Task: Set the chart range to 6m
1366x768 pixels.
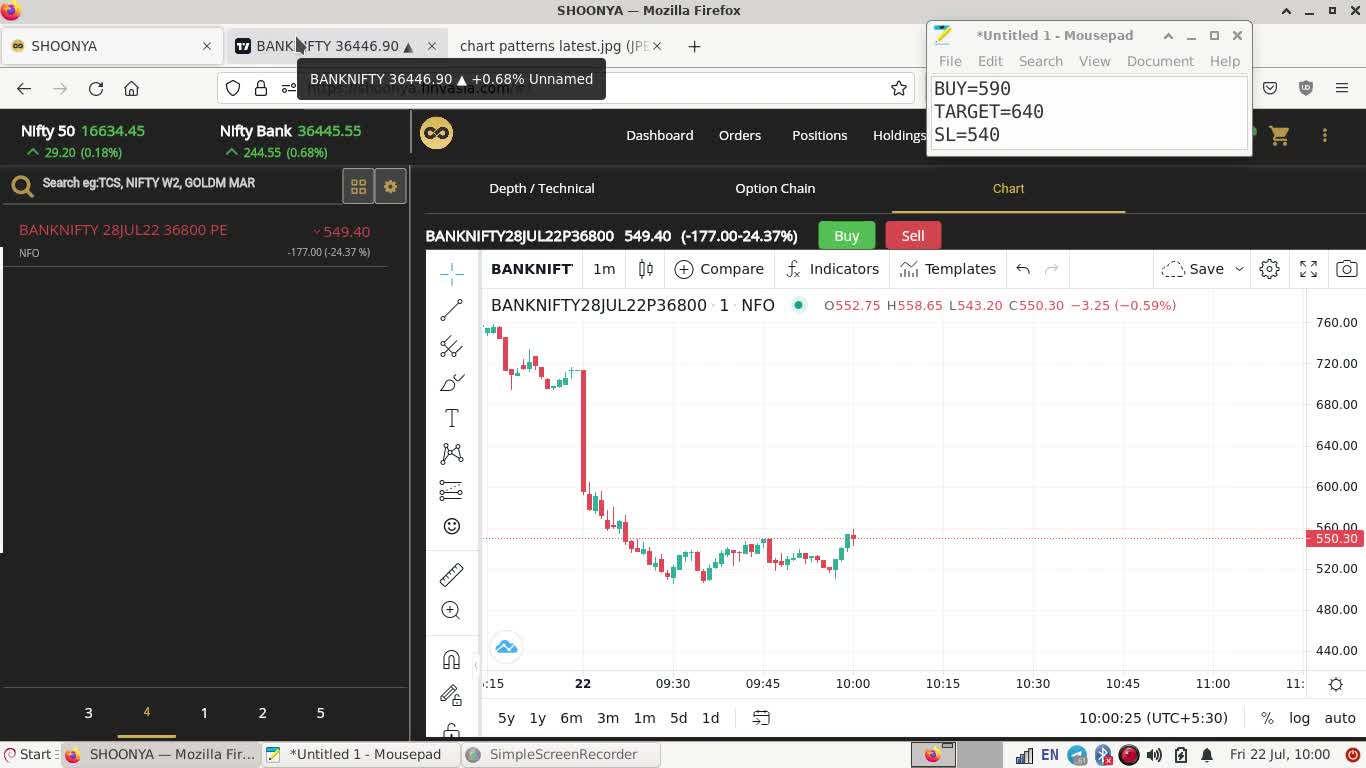Action: click(x=571, y=718)
